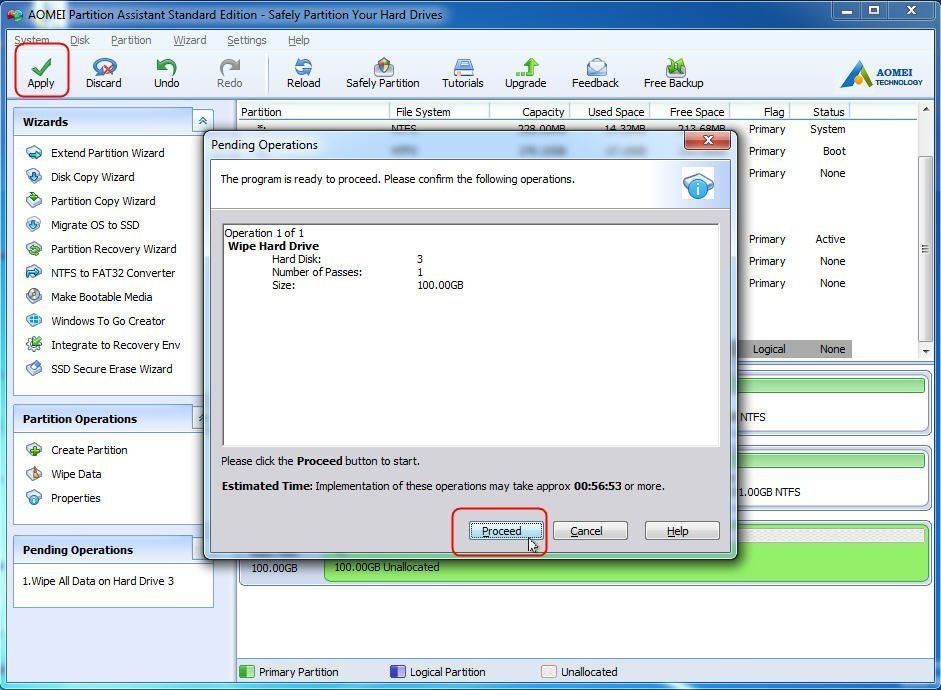Select Create Partition operation
This screenshot has width=941, height=690.
77,450
